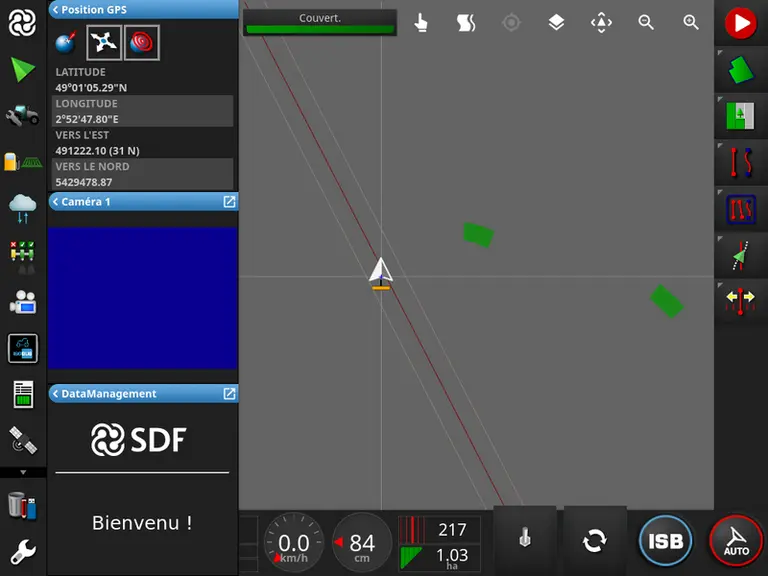Click the white vehicle arrow on map
This screenshot has height=576, width=768.
tap(381, 272)
